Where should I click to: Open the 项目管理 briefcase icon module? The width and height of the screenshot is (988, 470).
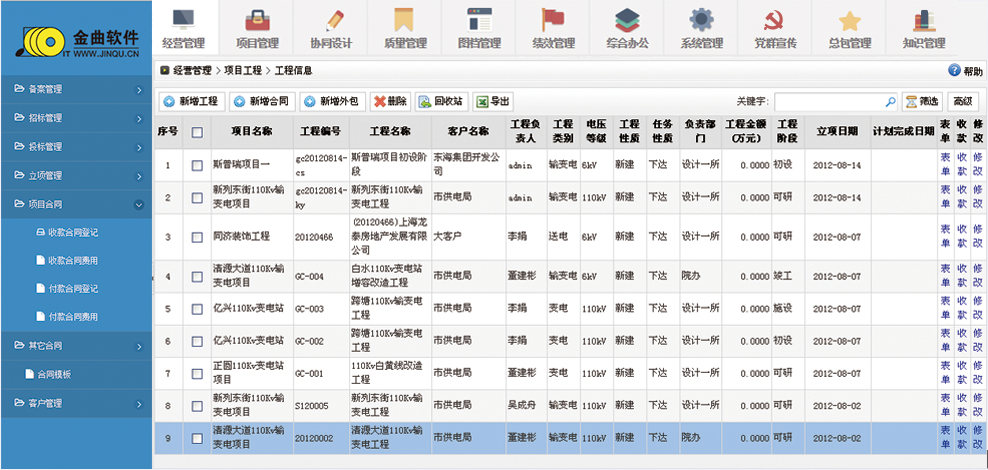tap(256, 20)
